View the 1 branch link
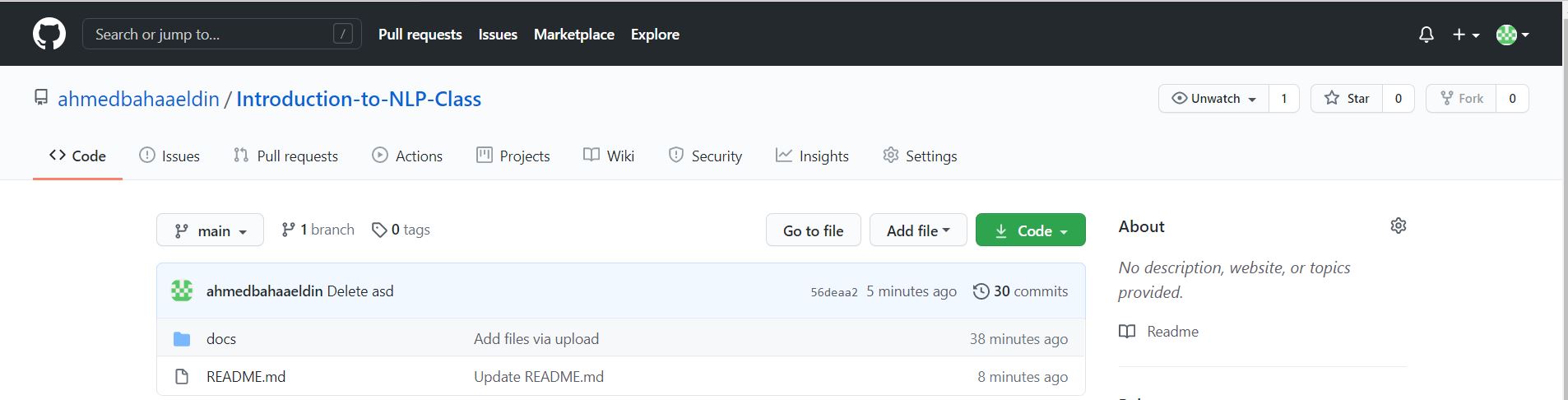The image size is (1568, 400). coord(318,230)
